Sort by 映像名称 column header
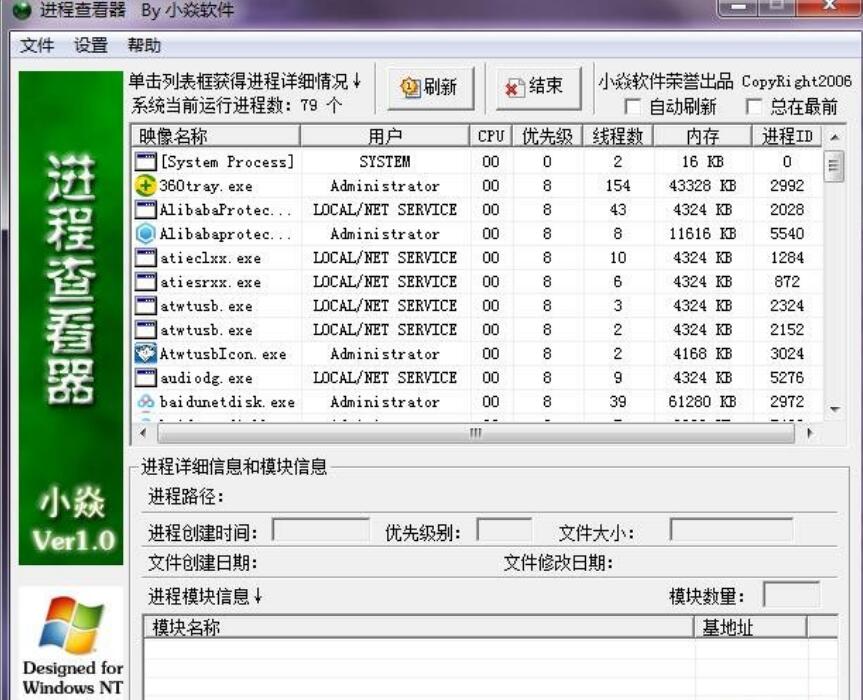Image resolution: width=863 pixels, height=700 pixels. point(215,136)
